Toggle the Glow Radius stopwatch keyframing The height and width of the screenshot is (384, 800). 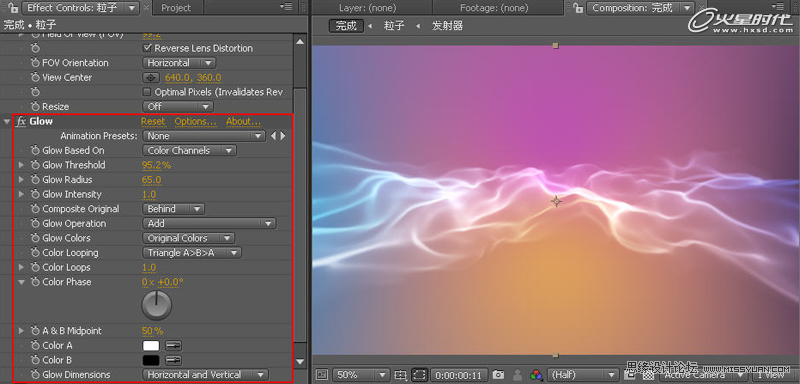(35, 180)
